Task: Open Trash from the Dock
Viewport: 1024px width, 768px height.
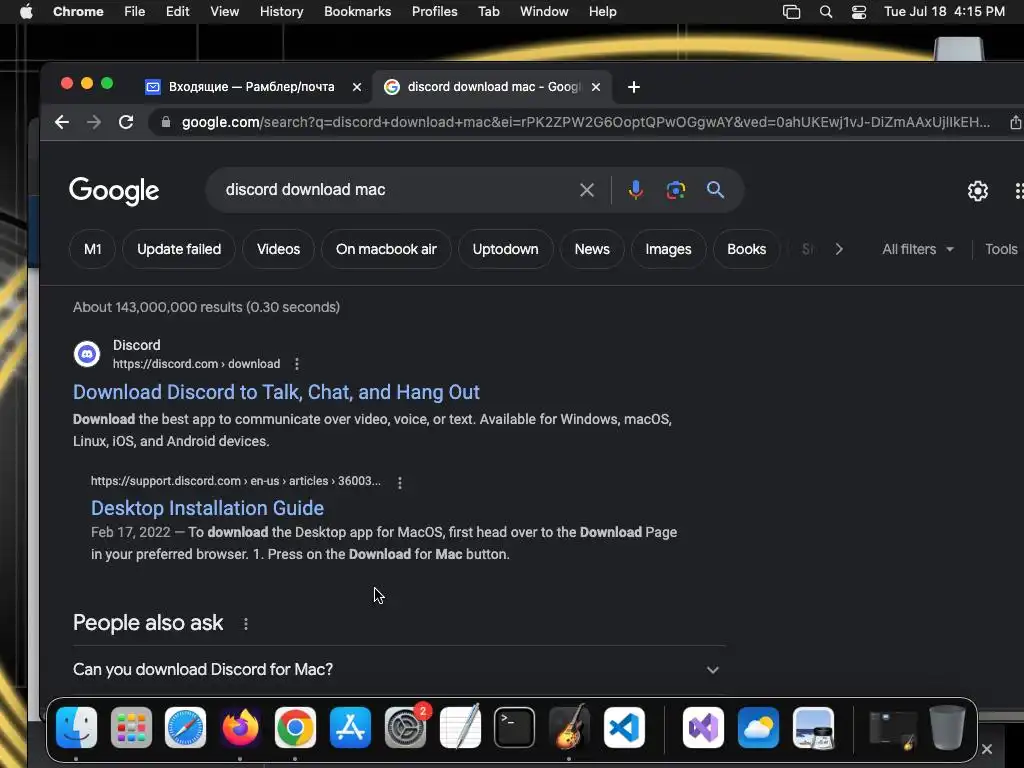Action: coord(947,728)
